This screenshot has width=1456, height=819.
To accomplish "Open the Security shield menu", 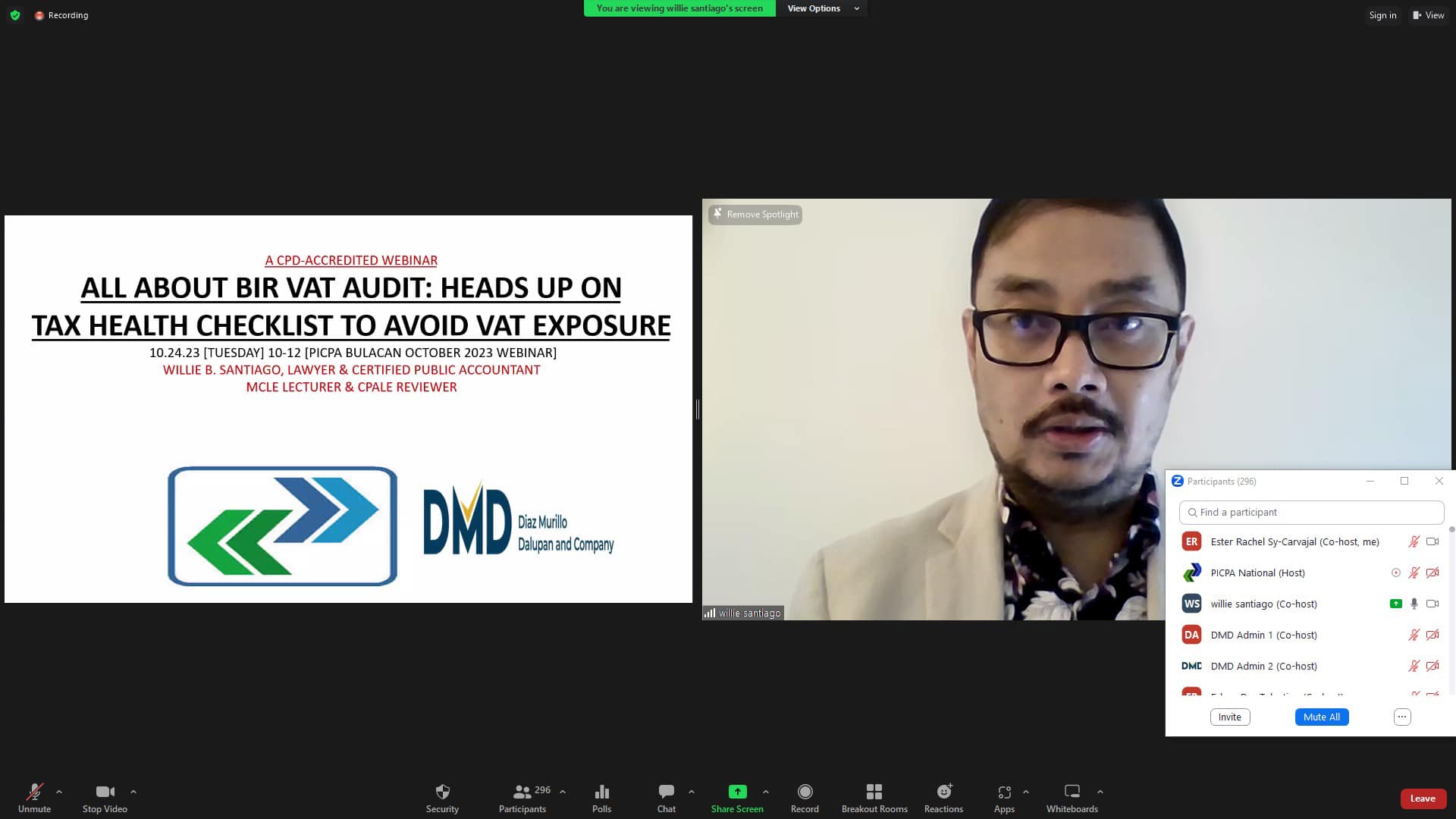I will click(442, 799).
